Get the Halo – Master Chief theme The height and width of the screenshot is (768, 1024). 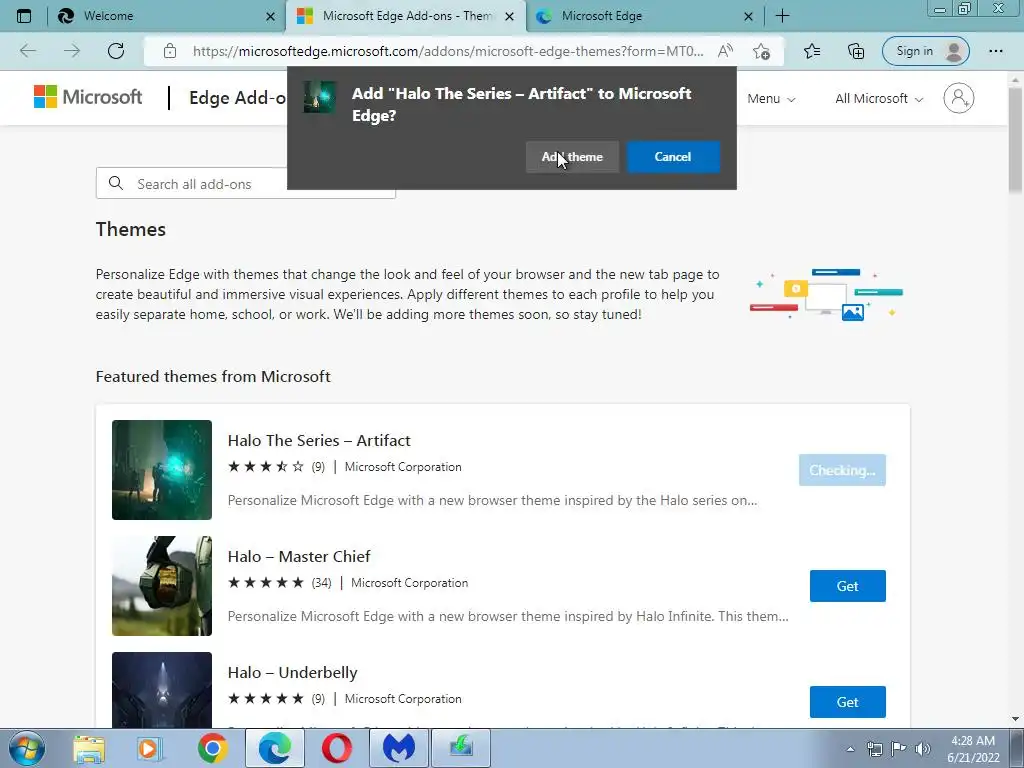click(848, 586)
